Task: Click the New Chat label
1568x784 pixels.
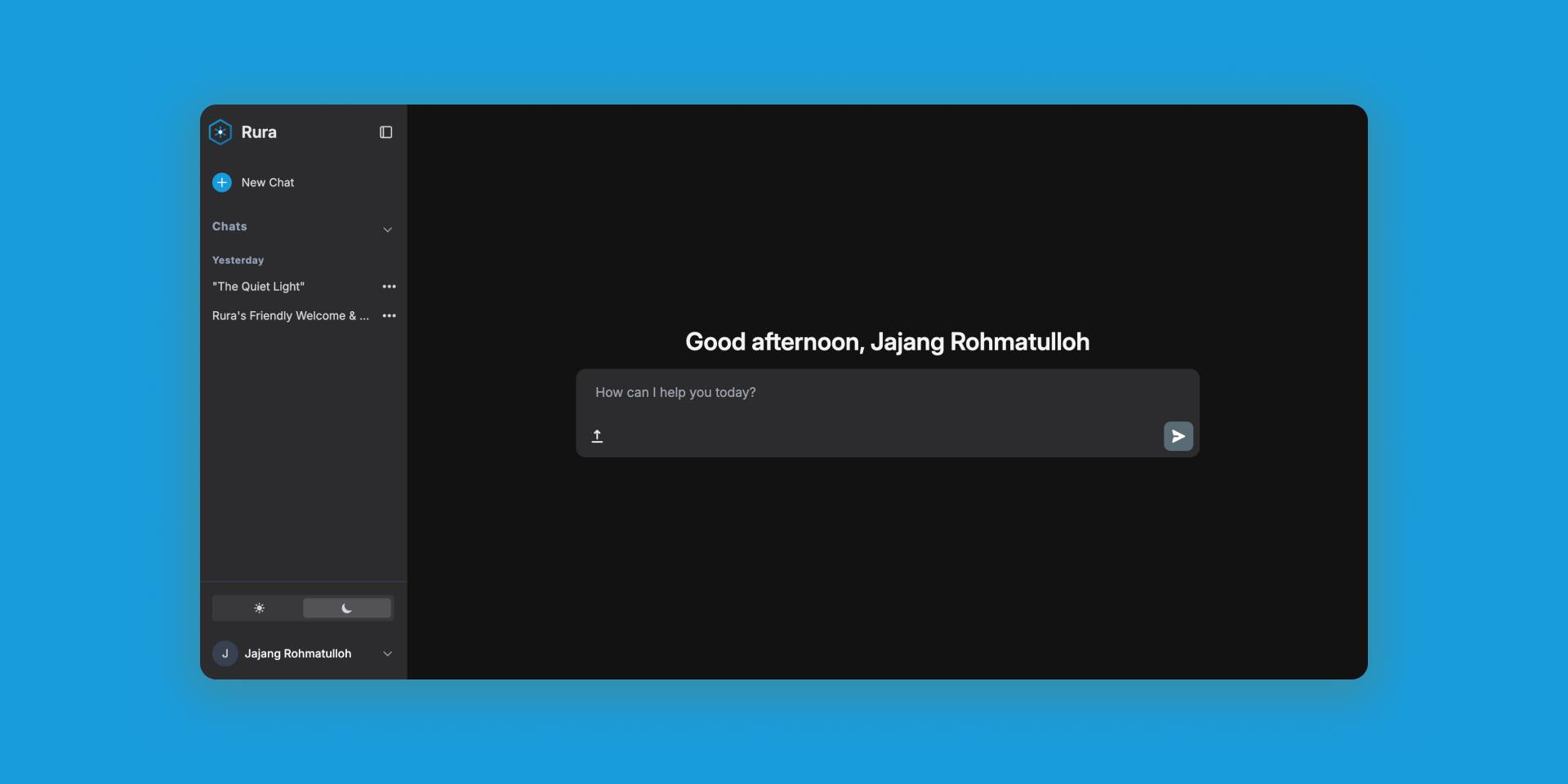Action: 268,182
